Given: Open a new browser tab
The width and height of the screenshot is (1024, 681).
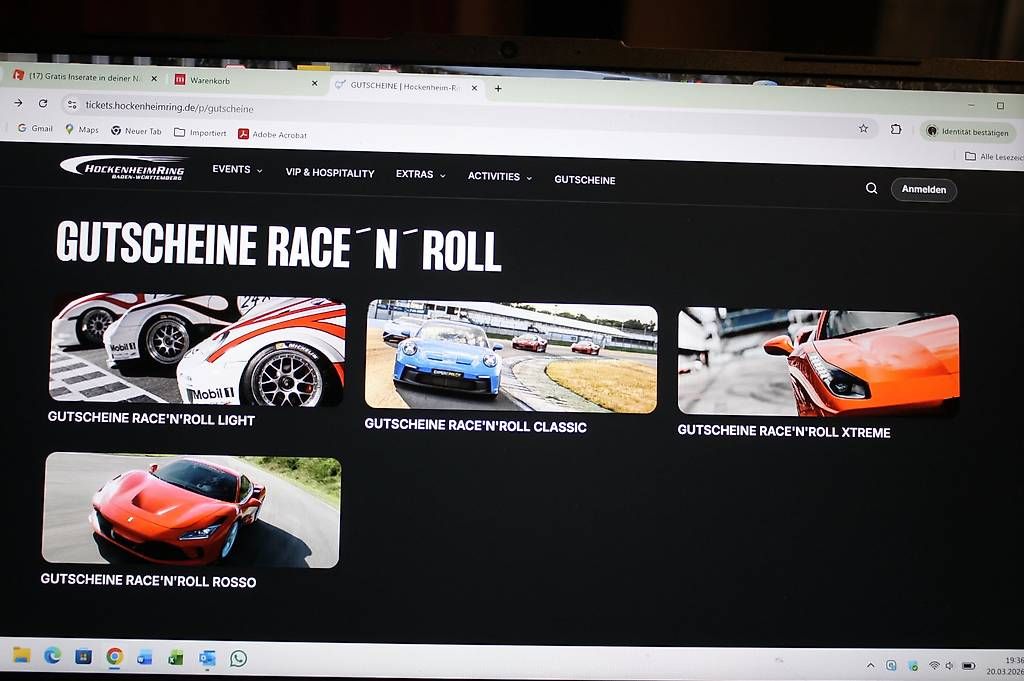Looking at the screenshot, I should click(498, 88).
